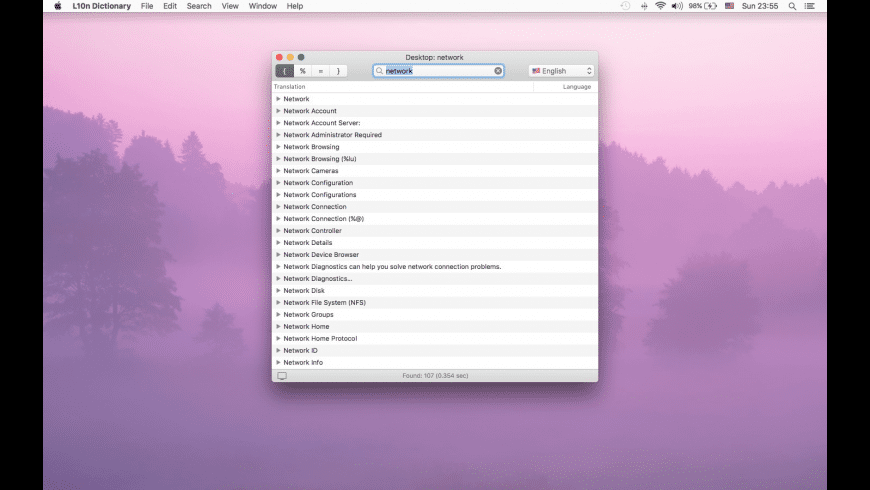
Task: Open the Apple menu
Action: click(58, 6)
